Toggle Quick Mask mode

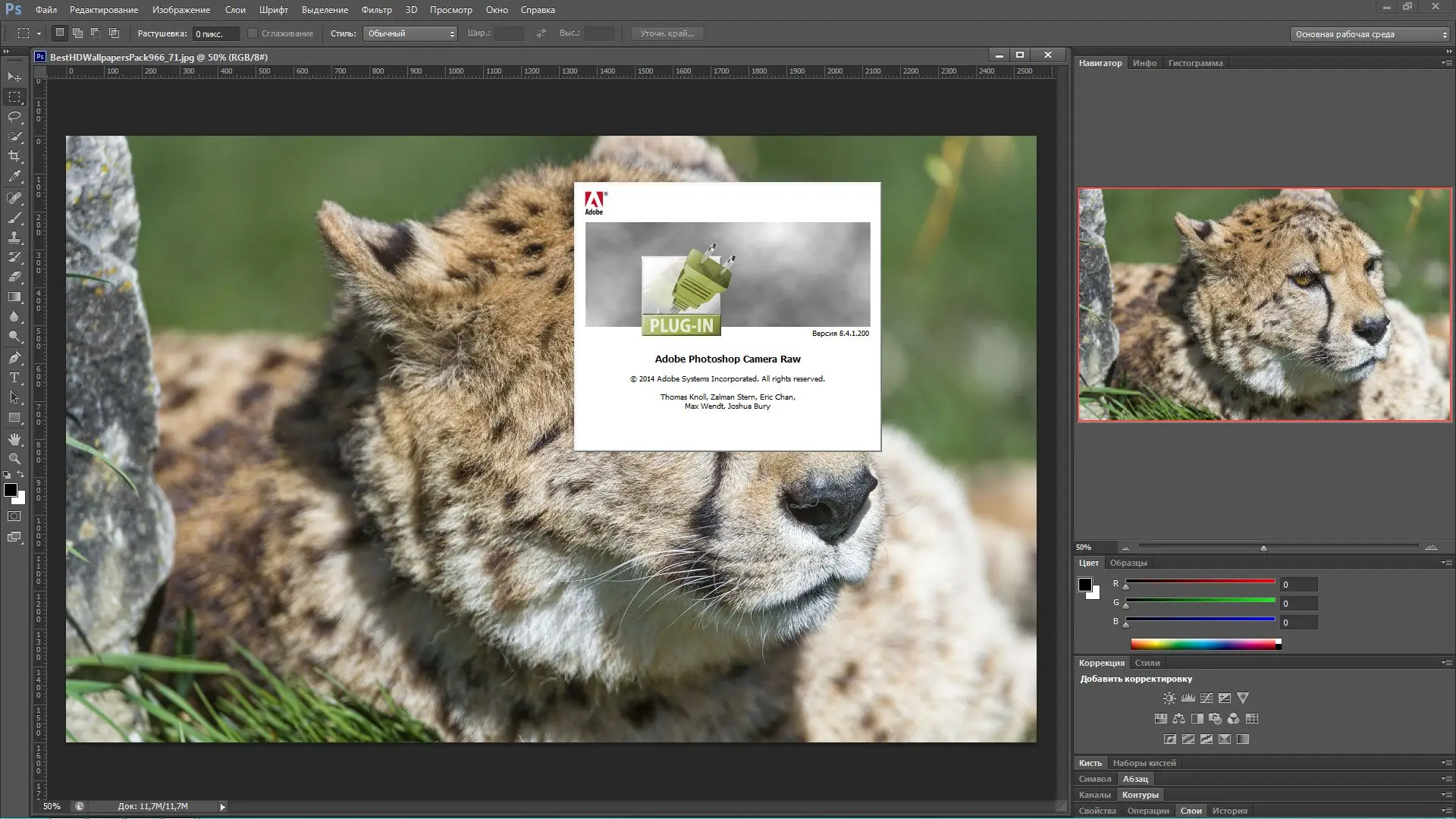tap(14, 516)
